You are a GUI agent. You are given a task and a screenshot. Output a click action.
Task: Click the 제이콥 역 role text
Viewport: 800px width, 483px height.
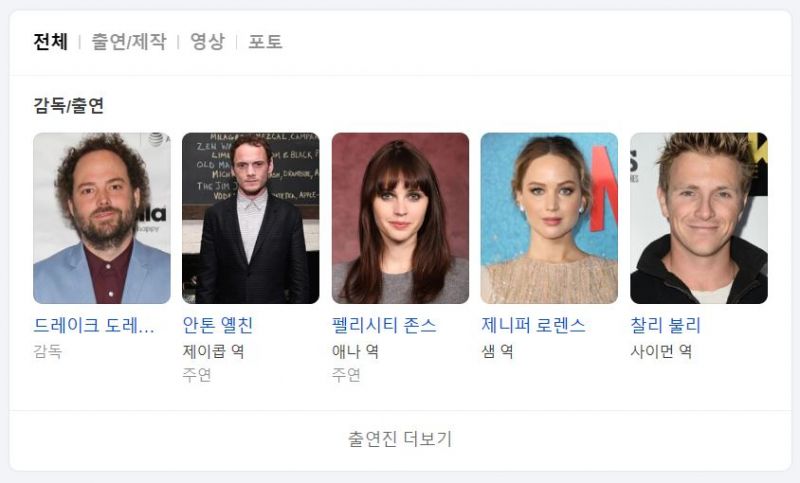[213, 351]
